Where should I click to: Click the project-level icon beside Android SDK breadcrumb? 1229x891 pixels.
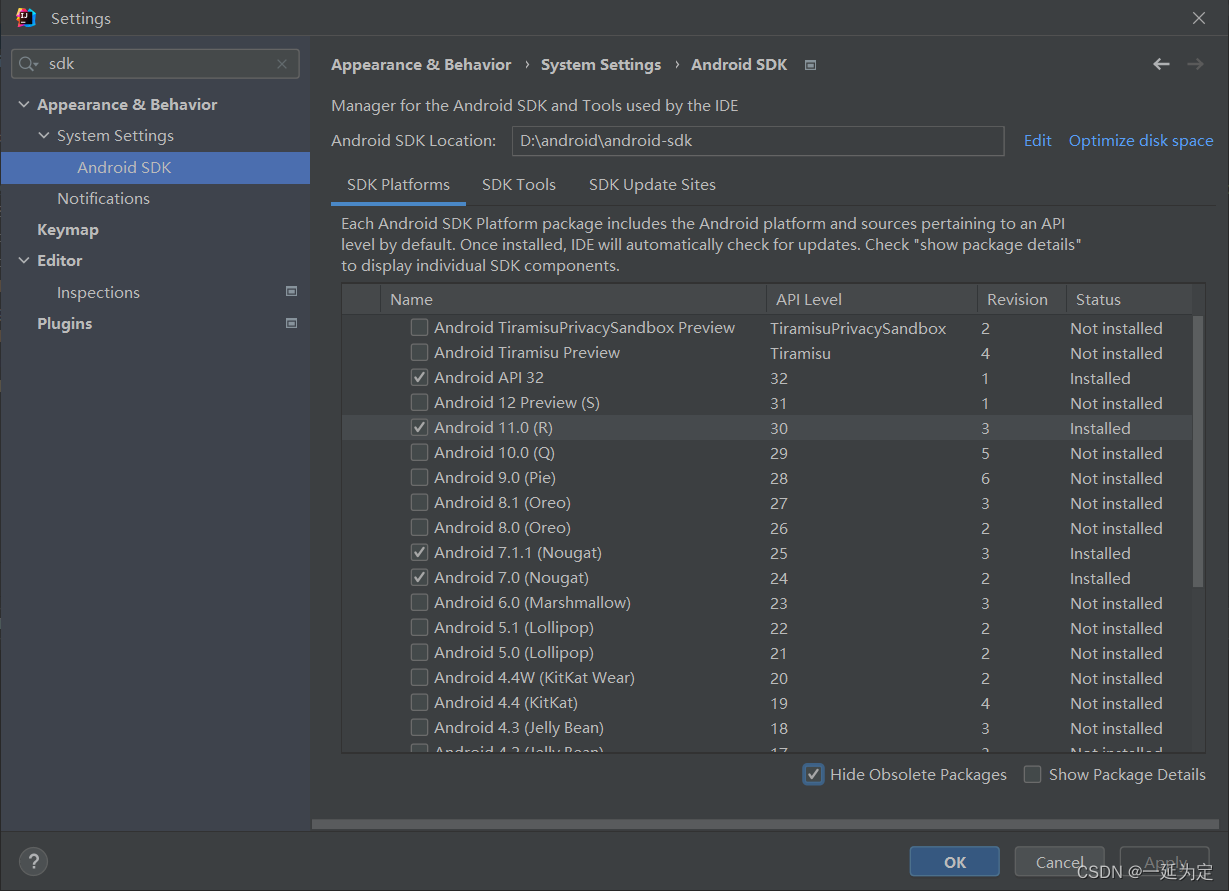(x=811, y=65)
